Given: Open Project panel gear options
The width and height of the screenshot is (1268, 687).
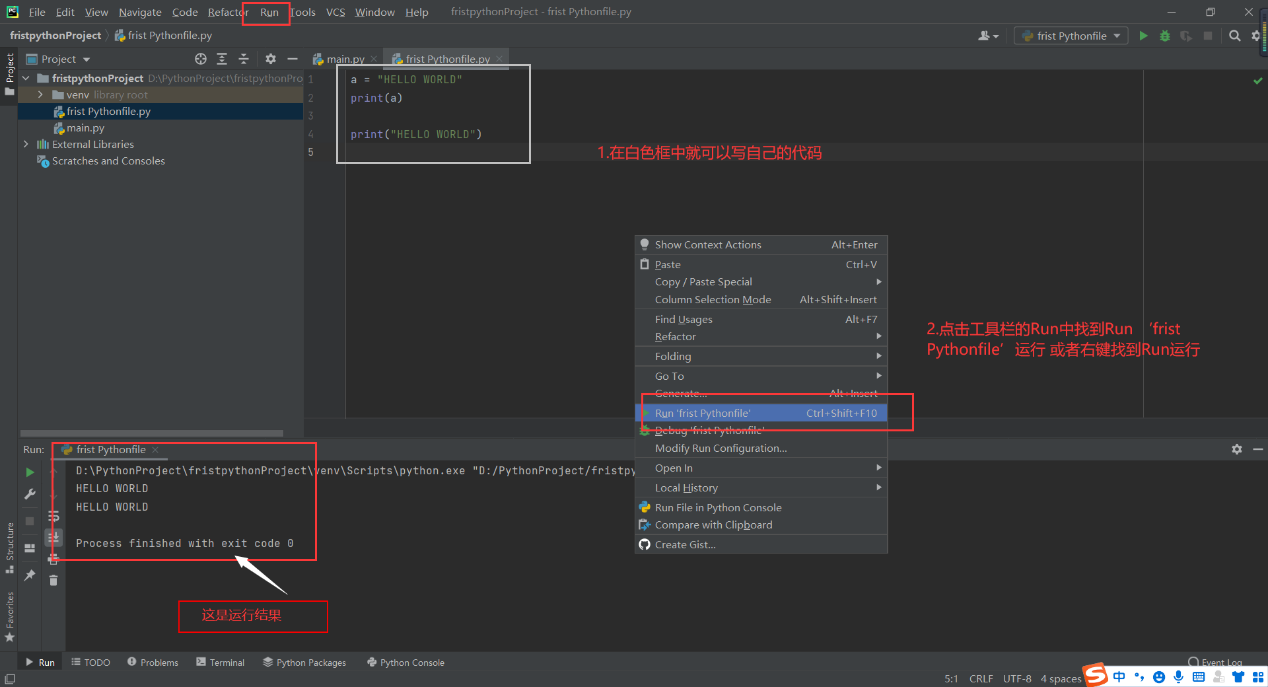Looking at the screenshot, I should coord(270,59).
